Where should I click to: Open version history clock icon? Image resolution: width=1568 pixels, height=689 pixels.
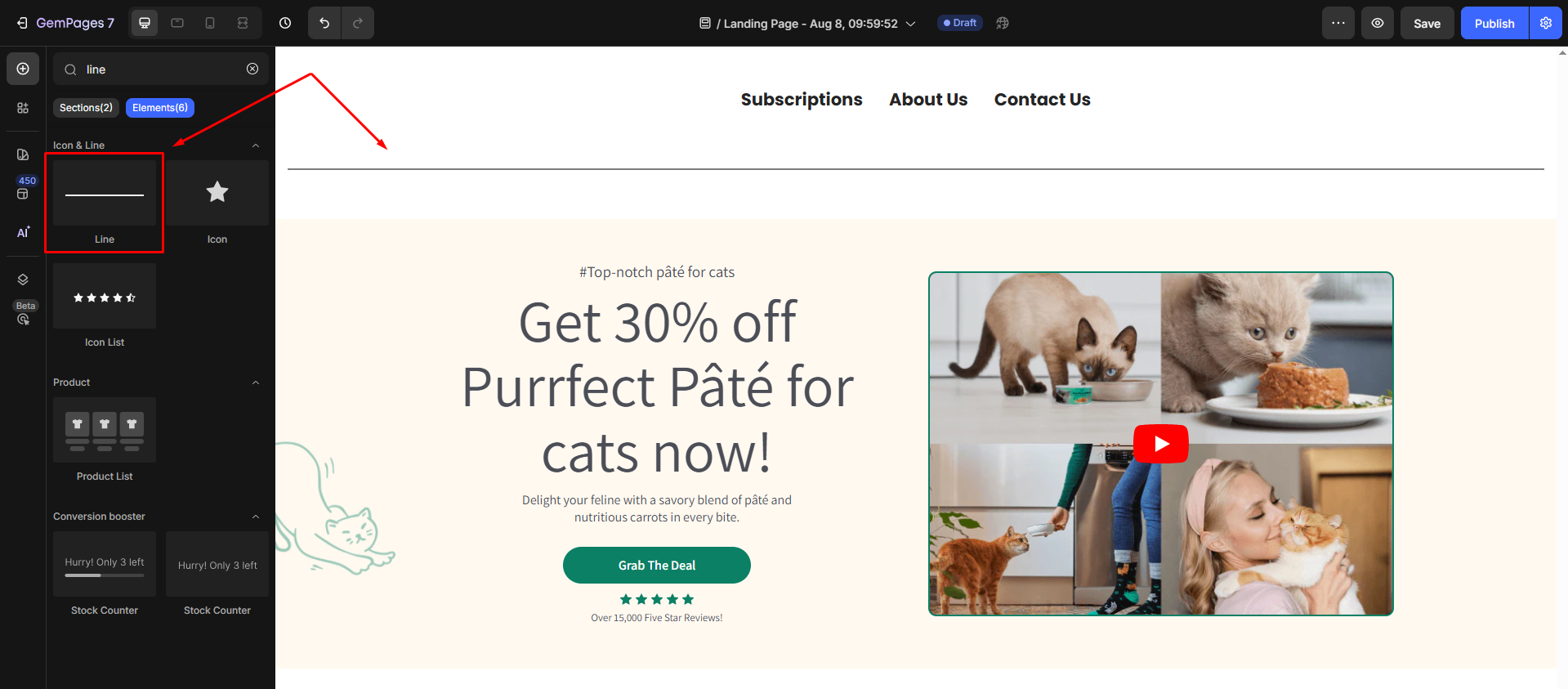285,23
